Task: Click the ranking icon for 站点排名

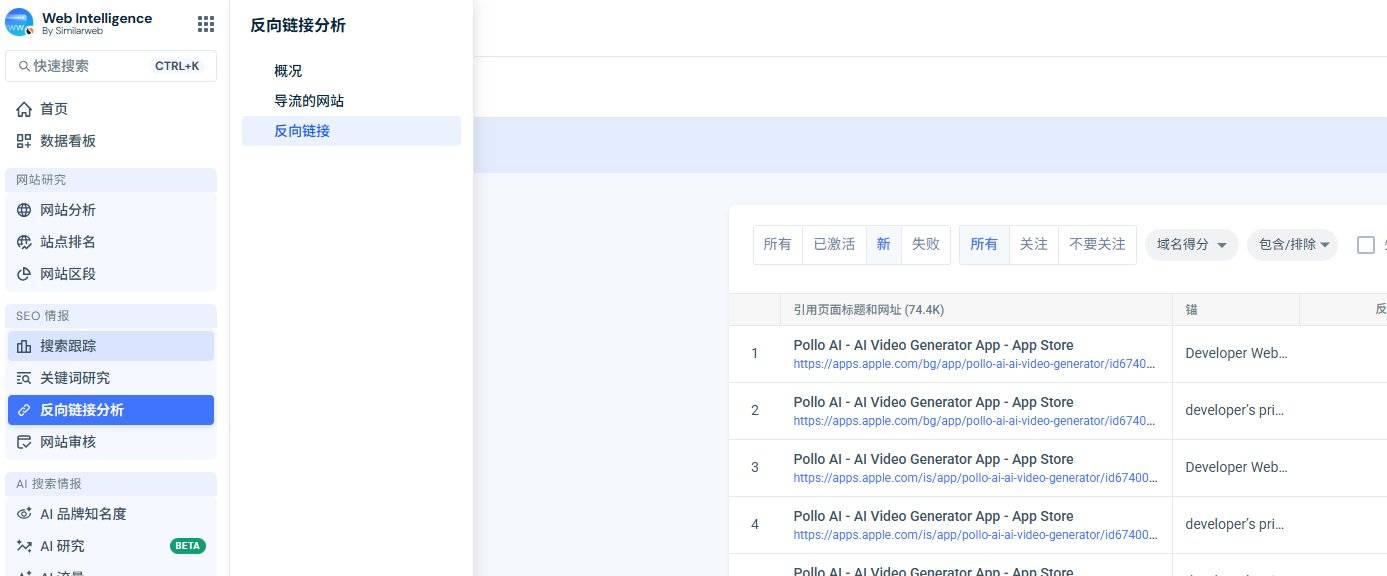Action: point(24,242)
